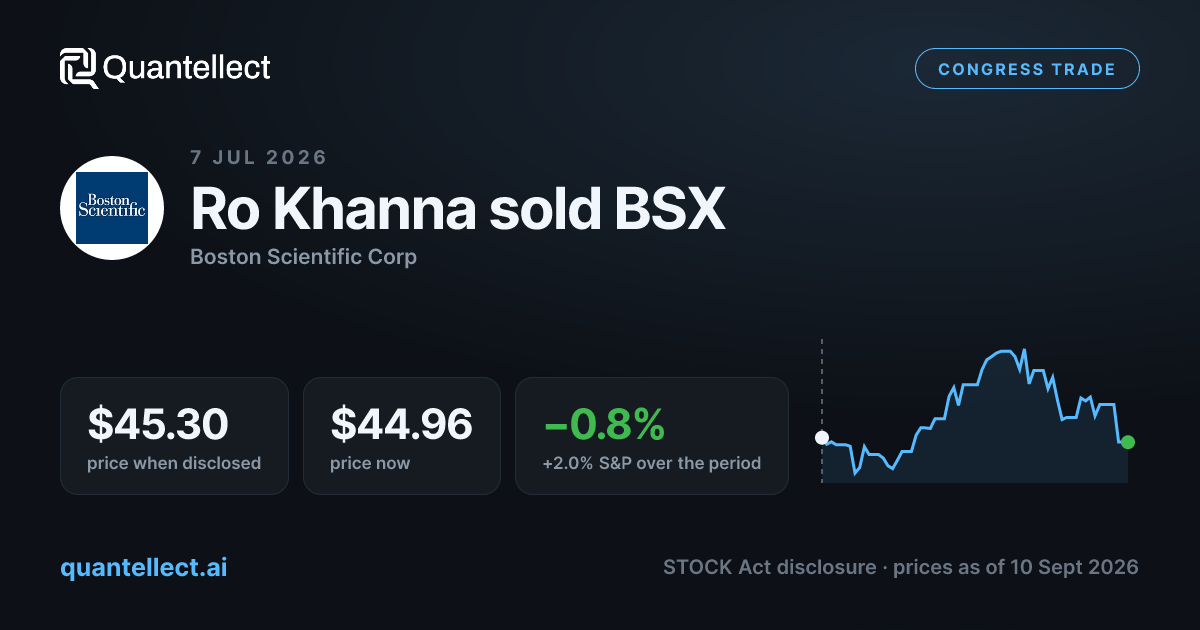The image size is (1200, 630).
Task: Click the price now caption
Action: (370, 463)
